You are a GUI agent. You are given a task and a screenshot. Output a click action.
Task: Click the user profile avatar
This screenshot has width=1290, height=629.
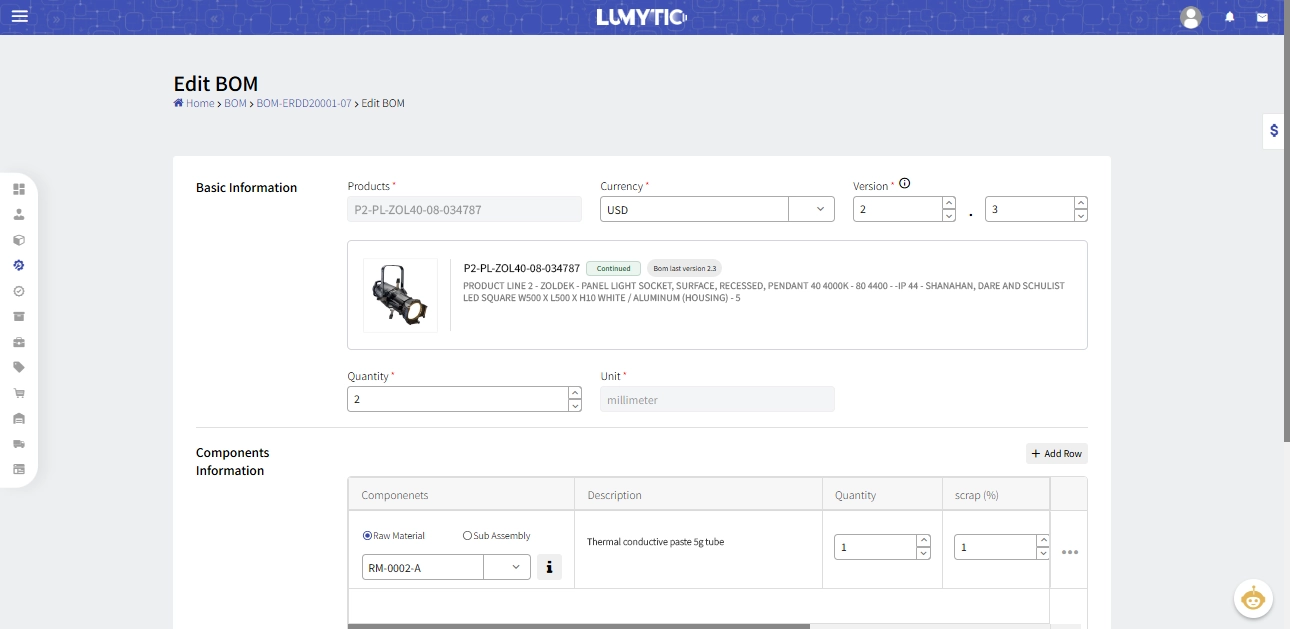(1190, 17)
